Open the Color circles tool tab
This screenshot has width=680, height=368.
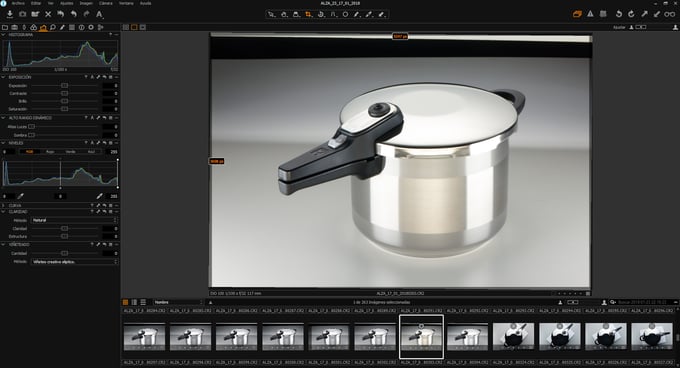click(34, 27)
